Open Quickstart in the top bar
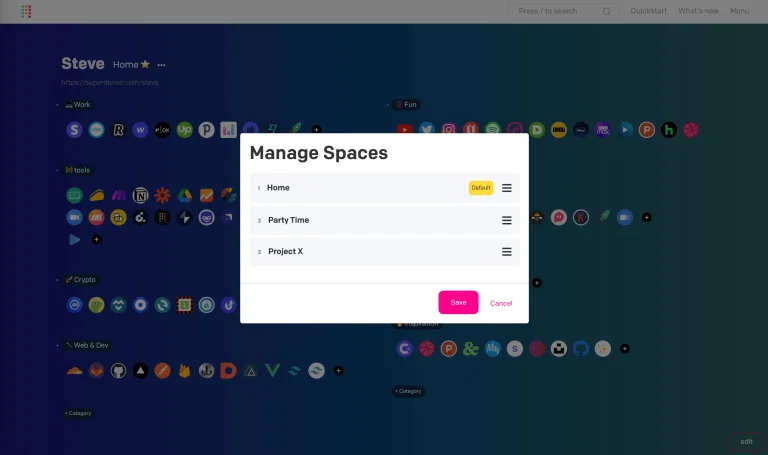Image resolution: width=768 pixels, height=455 pixels. point(648,11)
